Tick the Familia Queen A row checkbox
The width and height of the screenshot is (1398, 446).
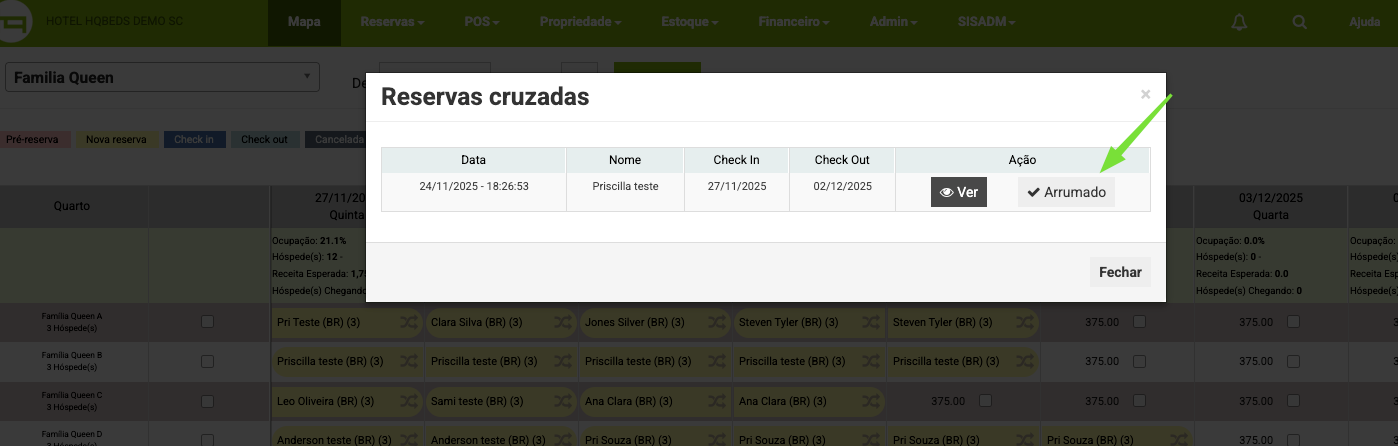pyautogui.click(x=208, y=322)
